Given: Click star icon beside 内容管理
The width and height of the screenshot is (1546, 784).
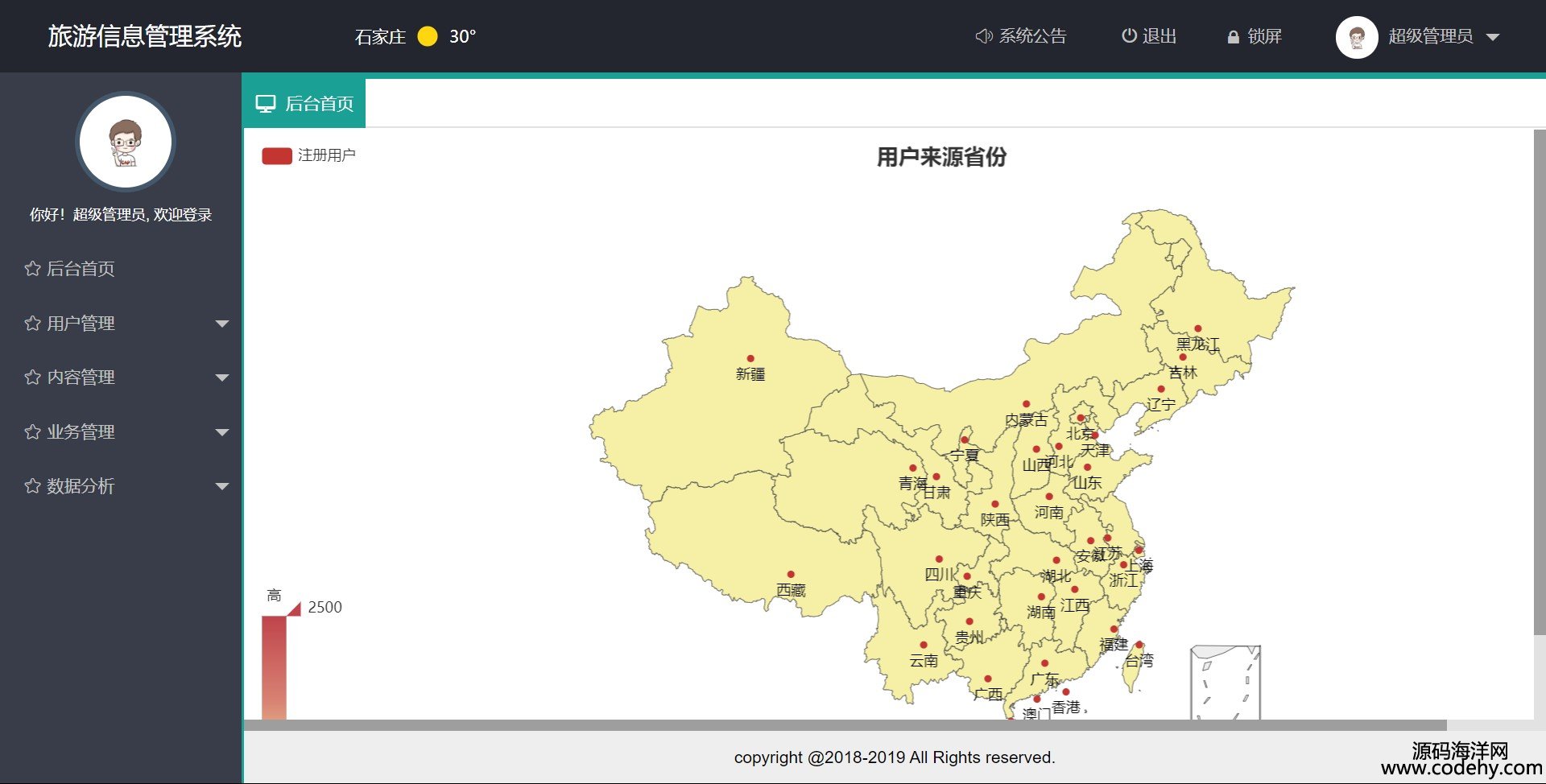Looking at the screenshot, I should click(x=32, y=378).
